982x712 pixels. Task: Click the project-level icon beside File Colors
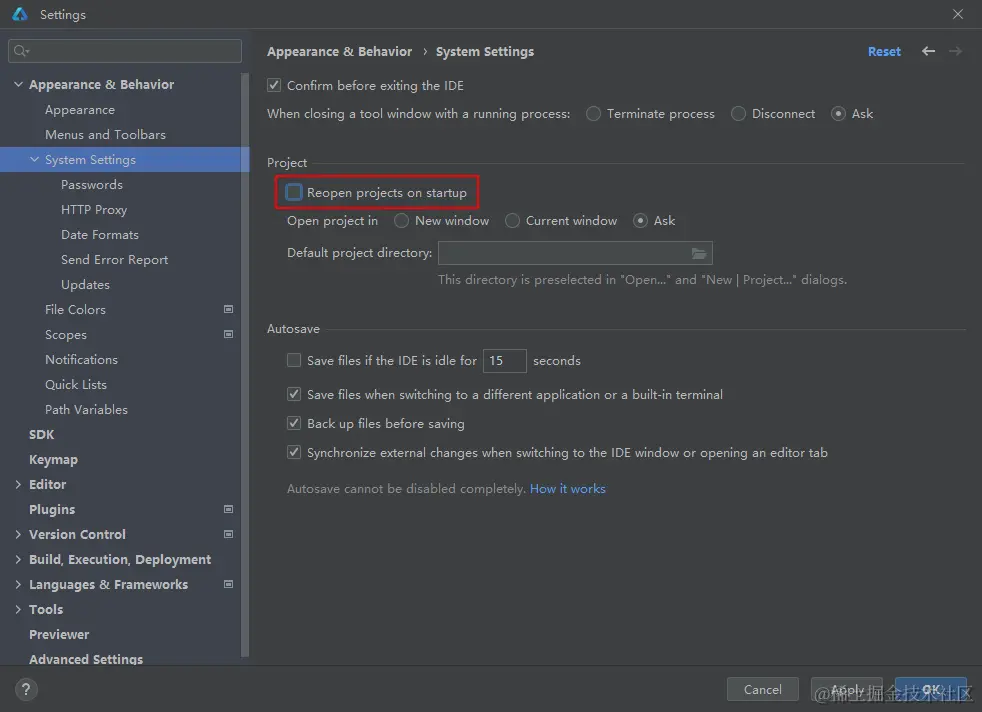229,309
